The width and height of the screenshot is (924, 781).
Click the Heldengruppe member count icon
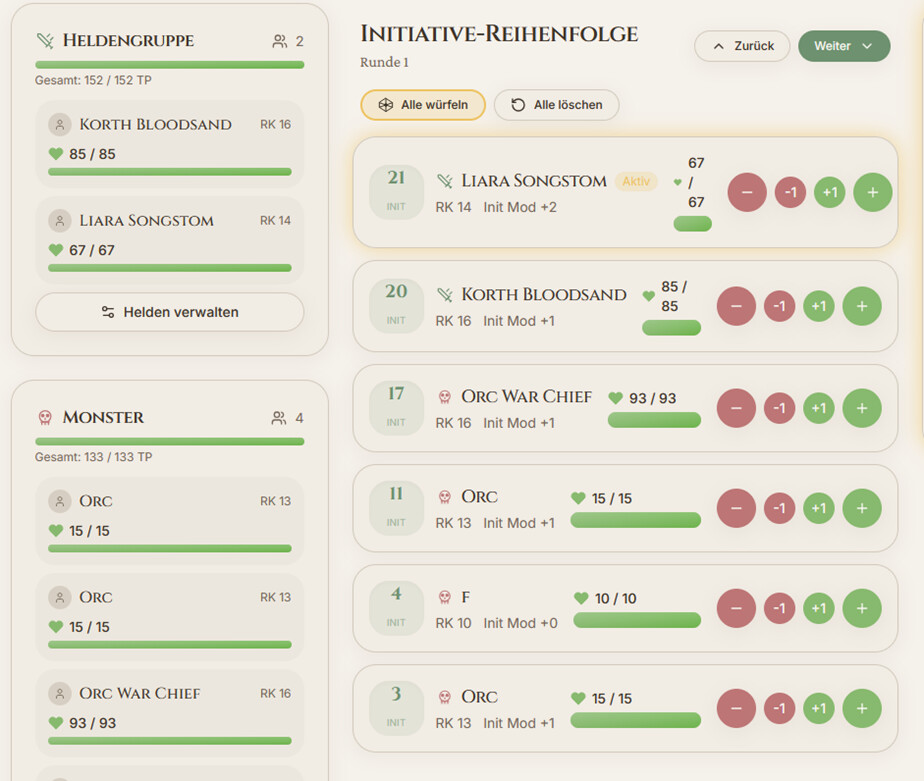click(x=279, y=41)
